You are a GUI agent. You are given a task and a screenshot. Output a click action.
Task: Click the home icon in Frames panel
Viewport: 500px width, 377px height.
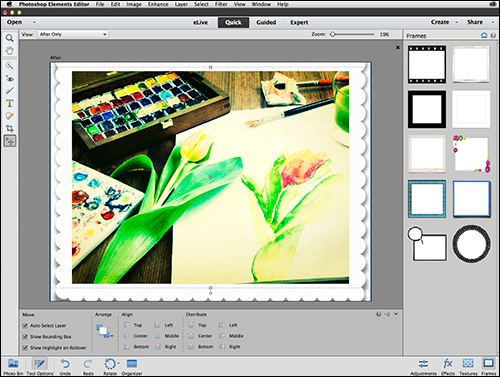pos(484,35)
